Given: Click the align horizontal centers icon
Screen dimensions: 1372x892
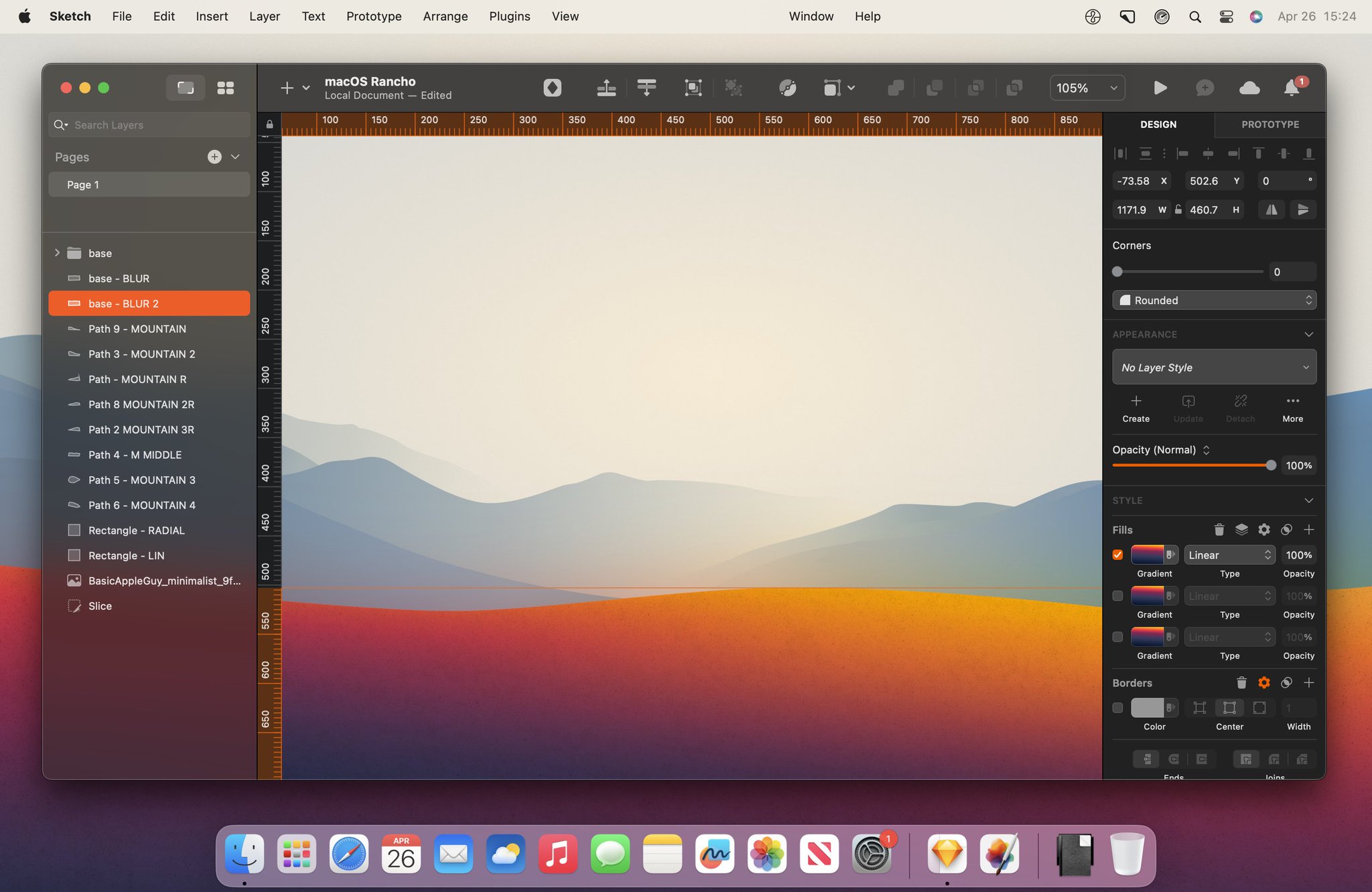Looking at the screenshot, I should (1208, 153).
